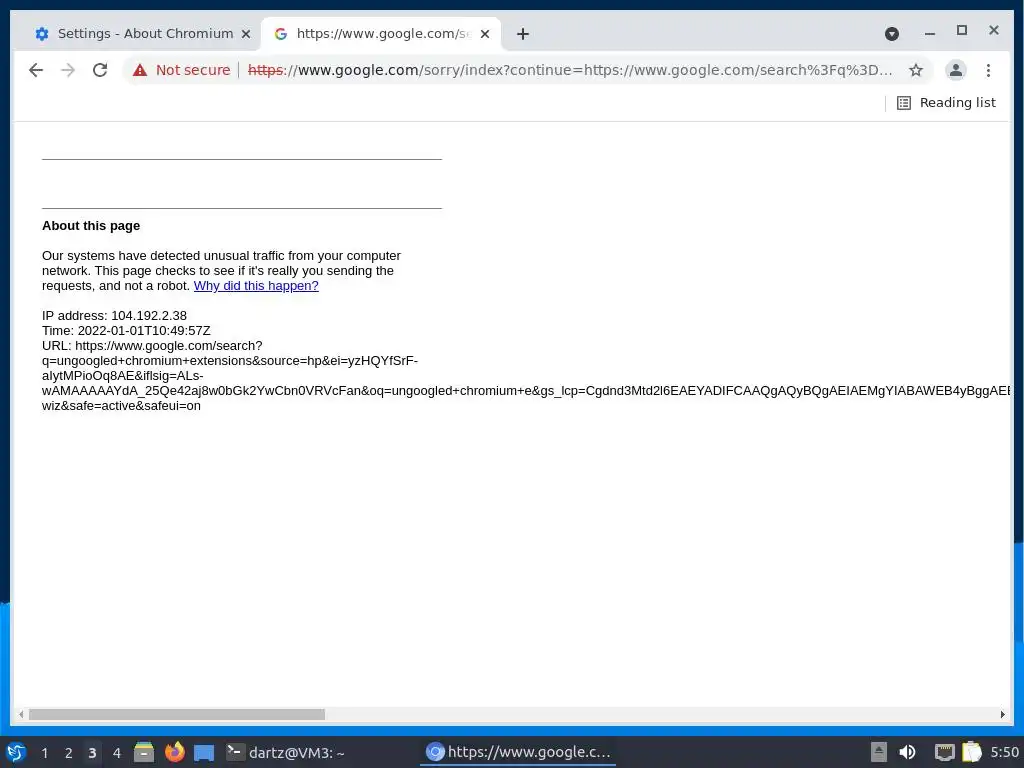Open the Chromium three-dot menu
The image size is (1024, 768).
point(988,70)
